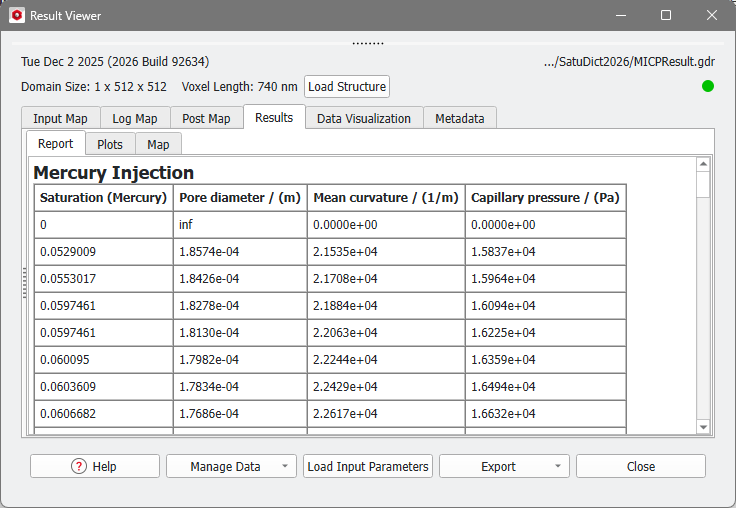Click the left side panel splitter handle
The image size is (736, 508).
coord(25,283)
